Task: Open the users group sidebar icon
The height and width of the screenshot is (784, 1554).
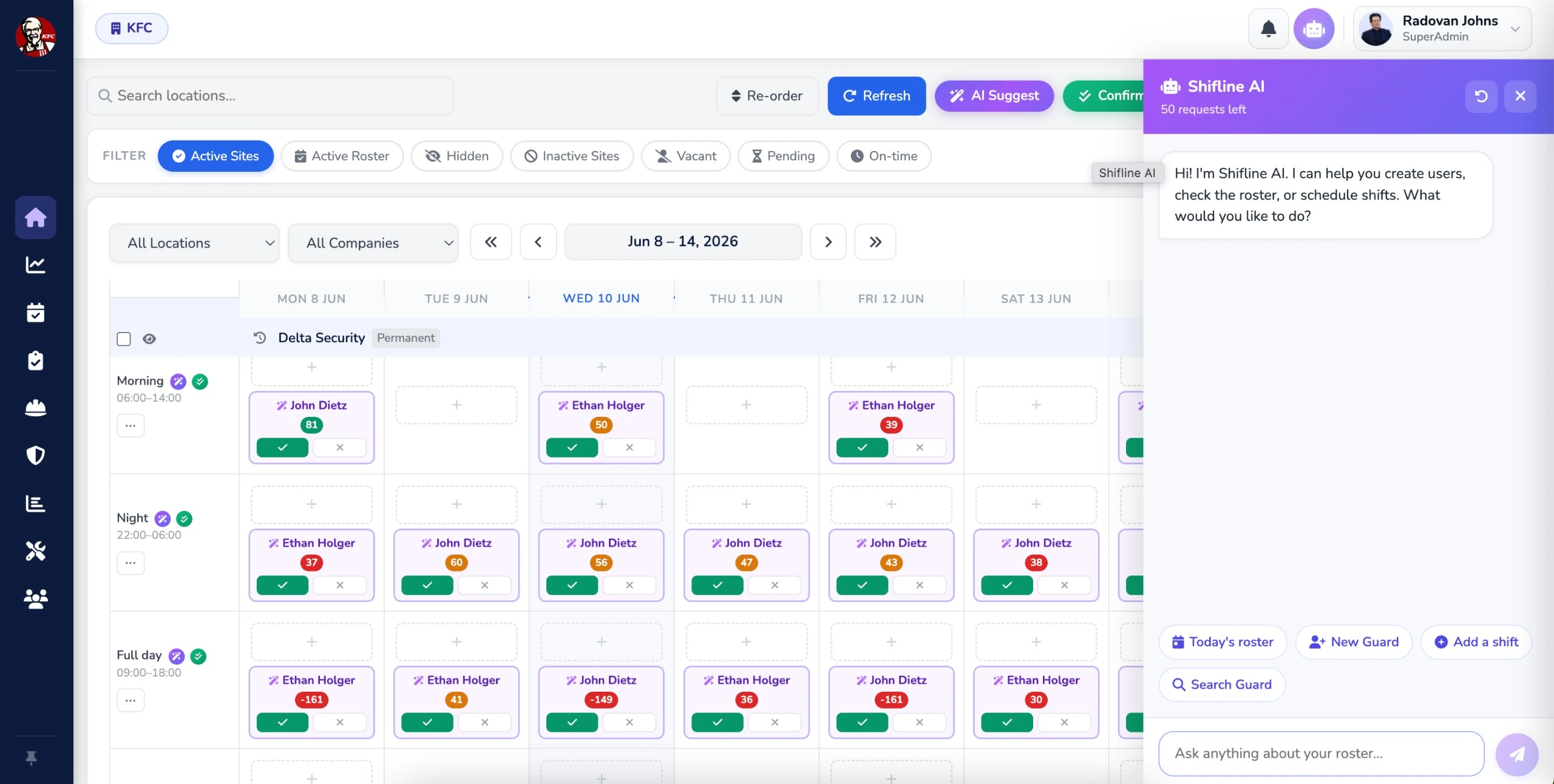Action: (35, 599)
